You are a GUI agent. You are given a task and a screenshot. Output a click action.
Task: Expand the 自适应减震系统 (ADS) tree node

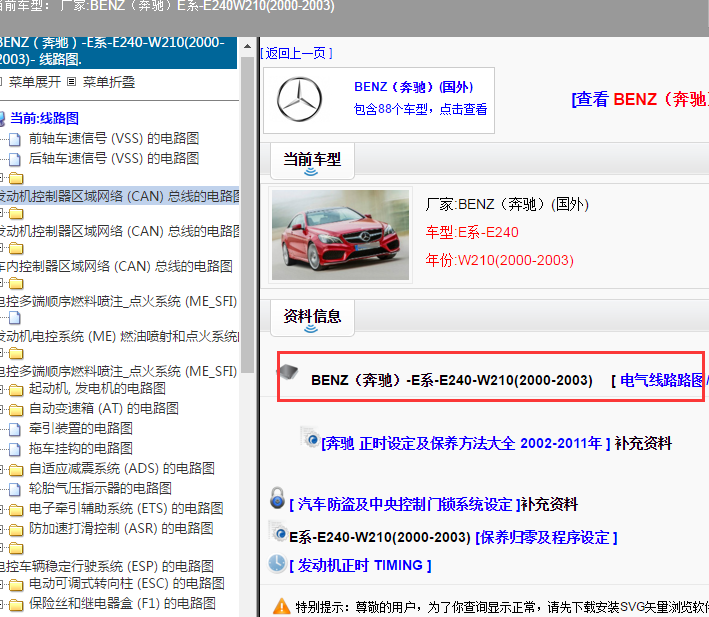coord(2,470)
